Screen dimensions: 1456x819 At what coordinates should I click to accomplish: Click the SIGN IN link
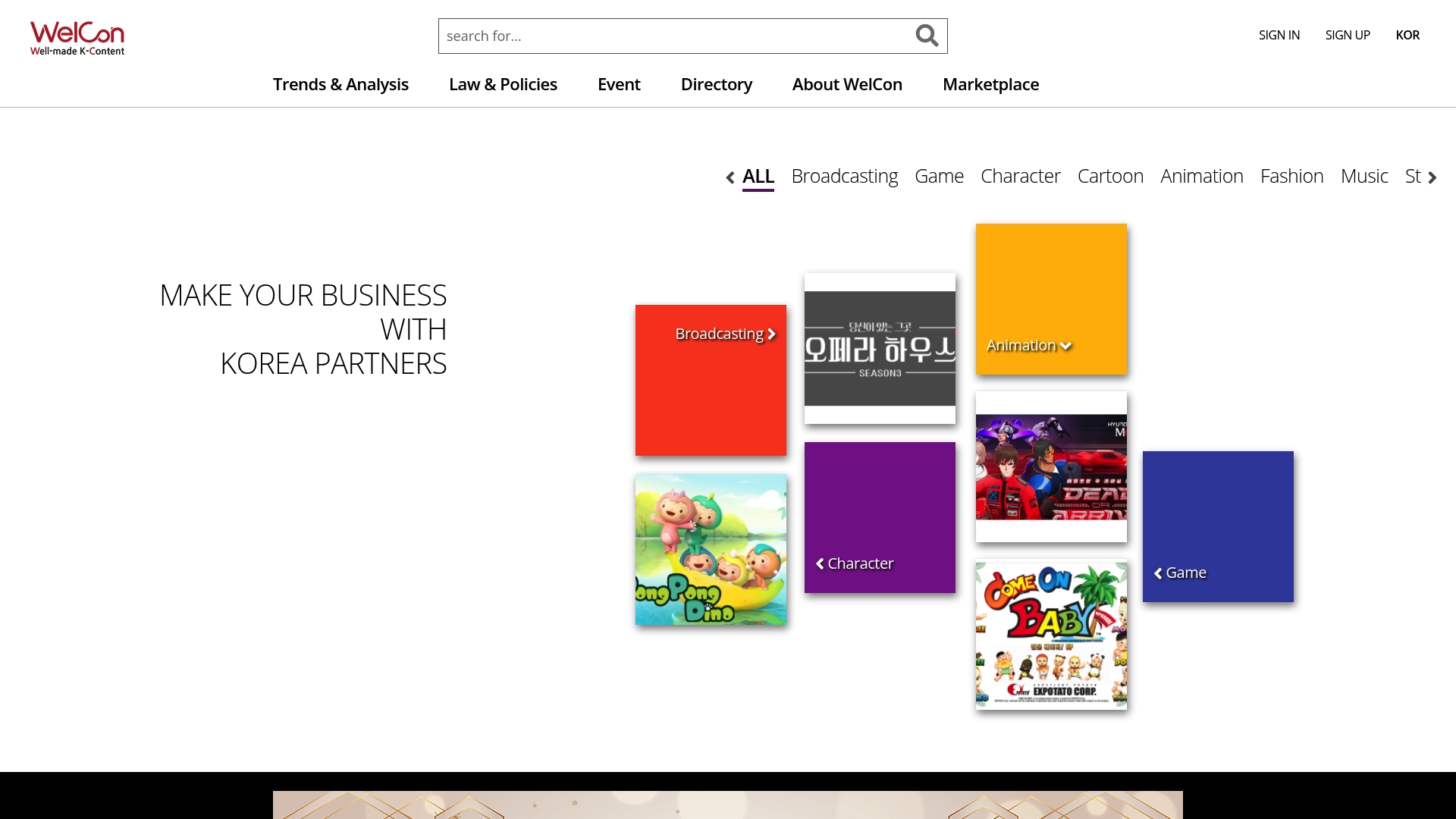click(1279, 35)
